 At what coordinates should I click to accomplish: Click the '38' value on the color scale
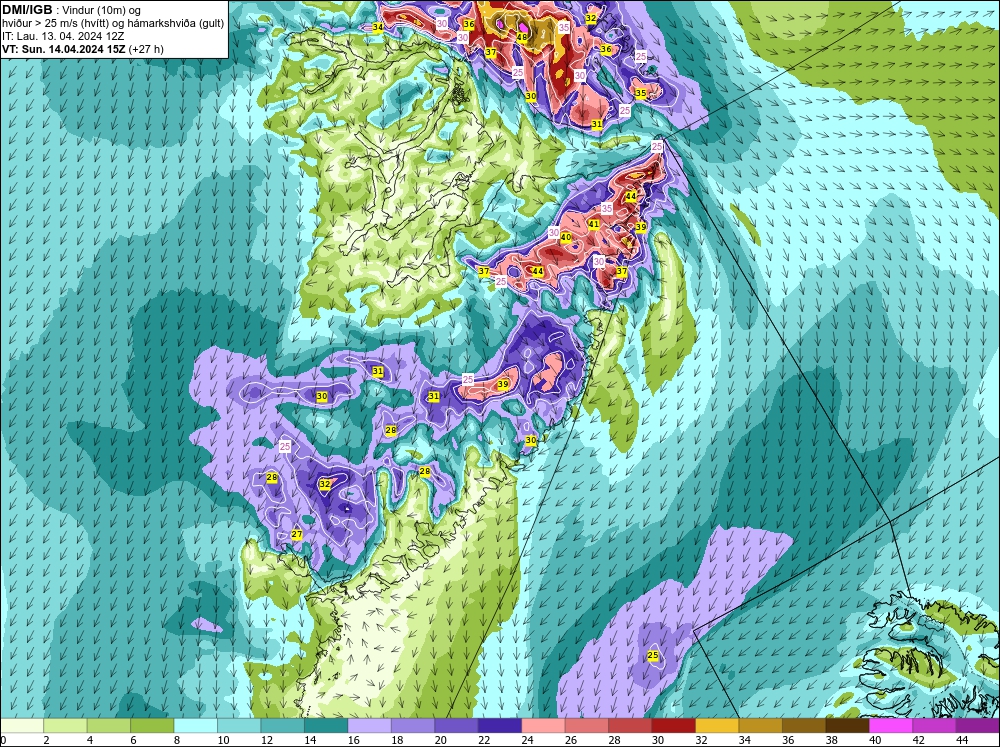click(x=831, y=740)
